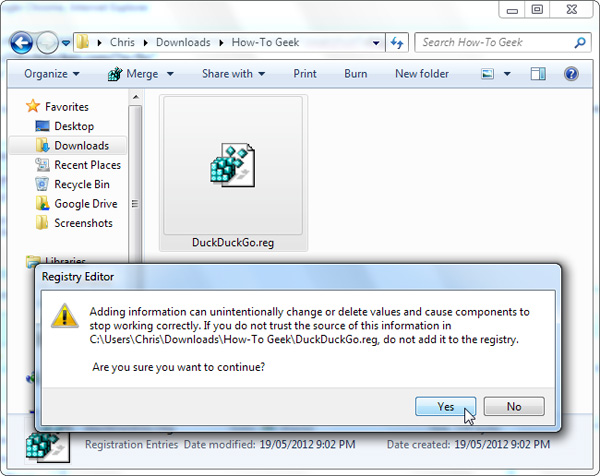The image size is (600, 476).
Task: Close the Explorer window
Action: pyautogui.click(x=572, y=10)
